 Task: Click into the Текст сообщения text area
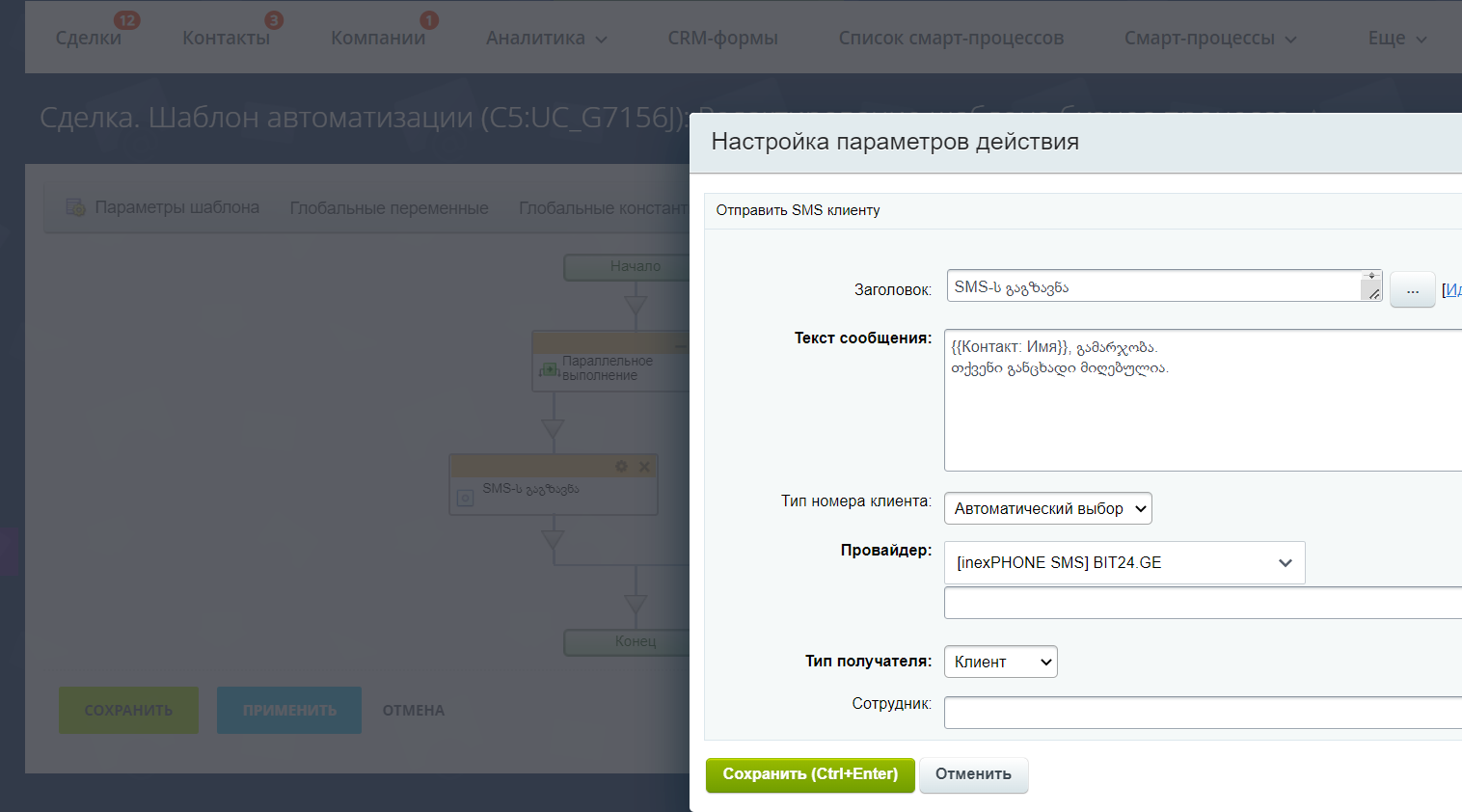[x=1203, y=400]
